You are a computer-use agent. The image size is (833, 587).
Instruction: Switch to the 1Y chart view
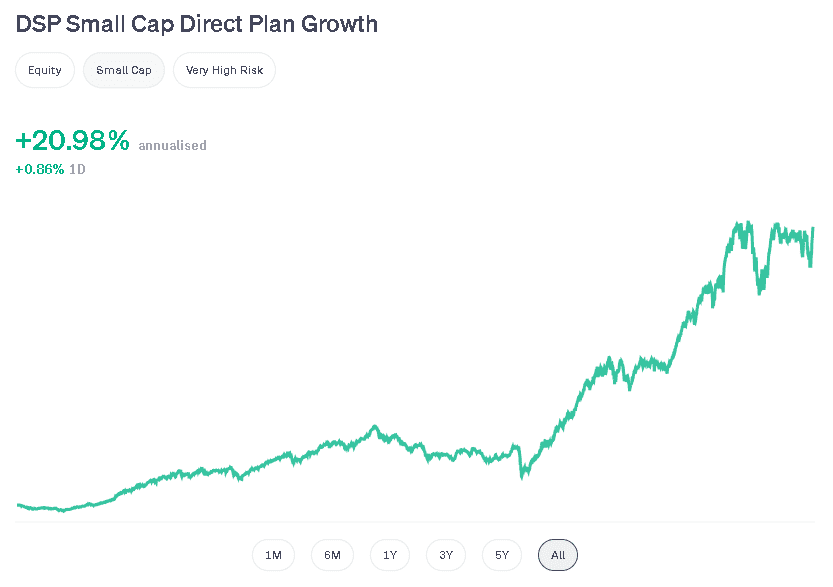tap(389, 555)
